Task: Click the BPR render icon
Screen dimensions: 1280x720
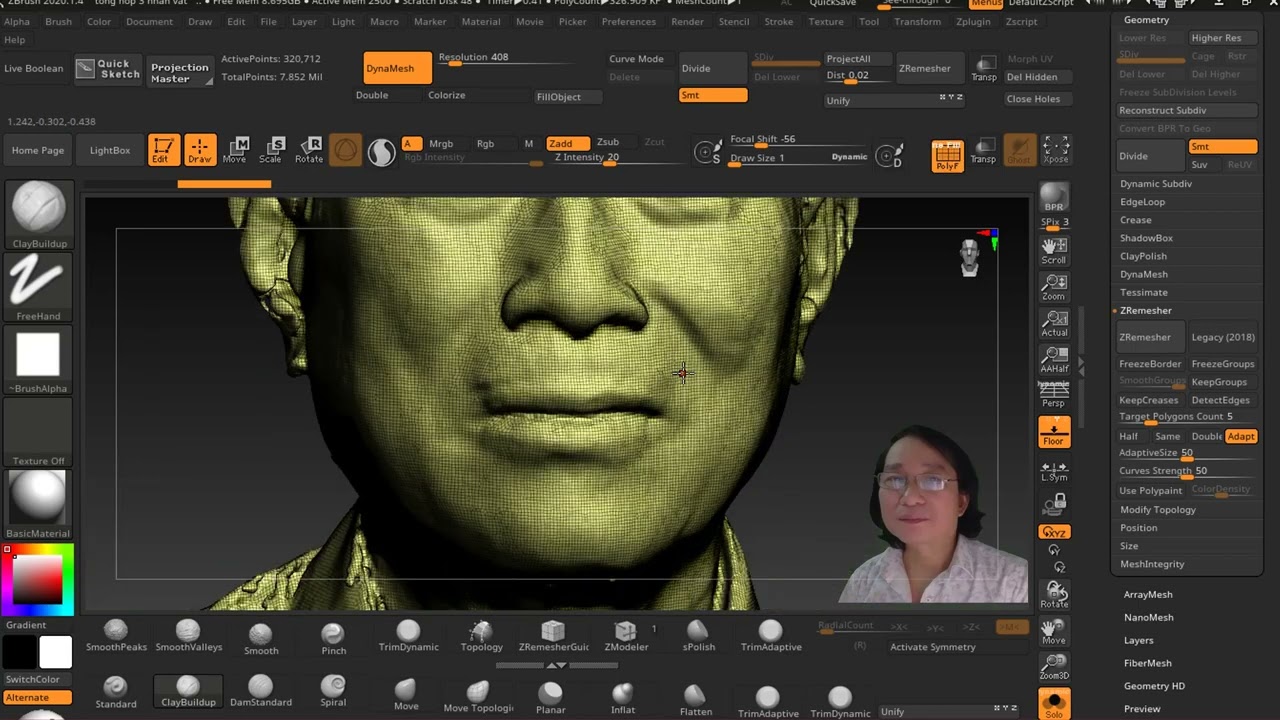Action: pos(1054,198)
